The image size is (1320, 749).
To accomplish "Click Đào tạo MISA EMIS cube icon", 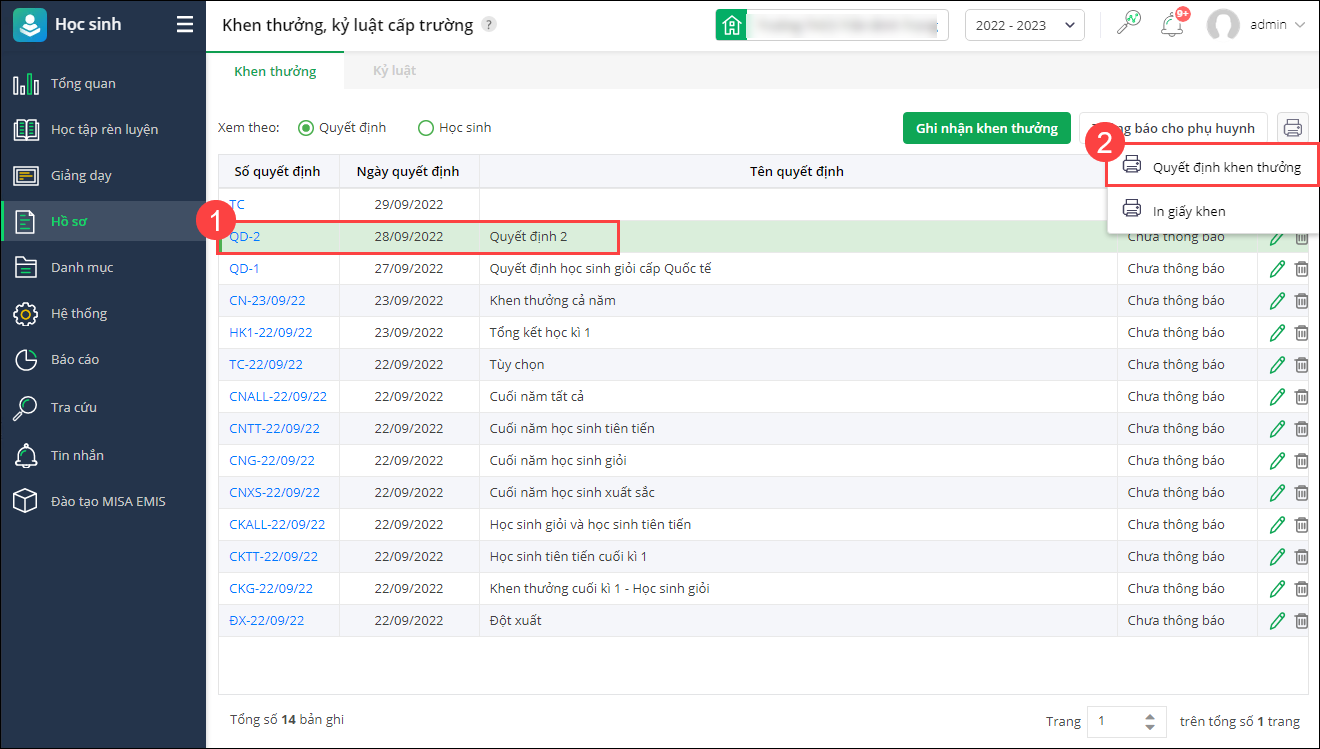I will pyautogui.click(x=26, y=501).
